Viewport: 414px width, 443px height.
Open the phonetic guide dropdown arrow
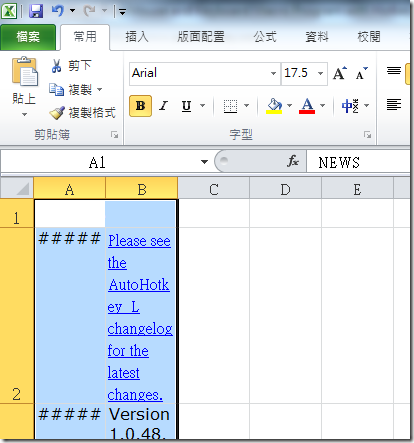coord(366,106)
